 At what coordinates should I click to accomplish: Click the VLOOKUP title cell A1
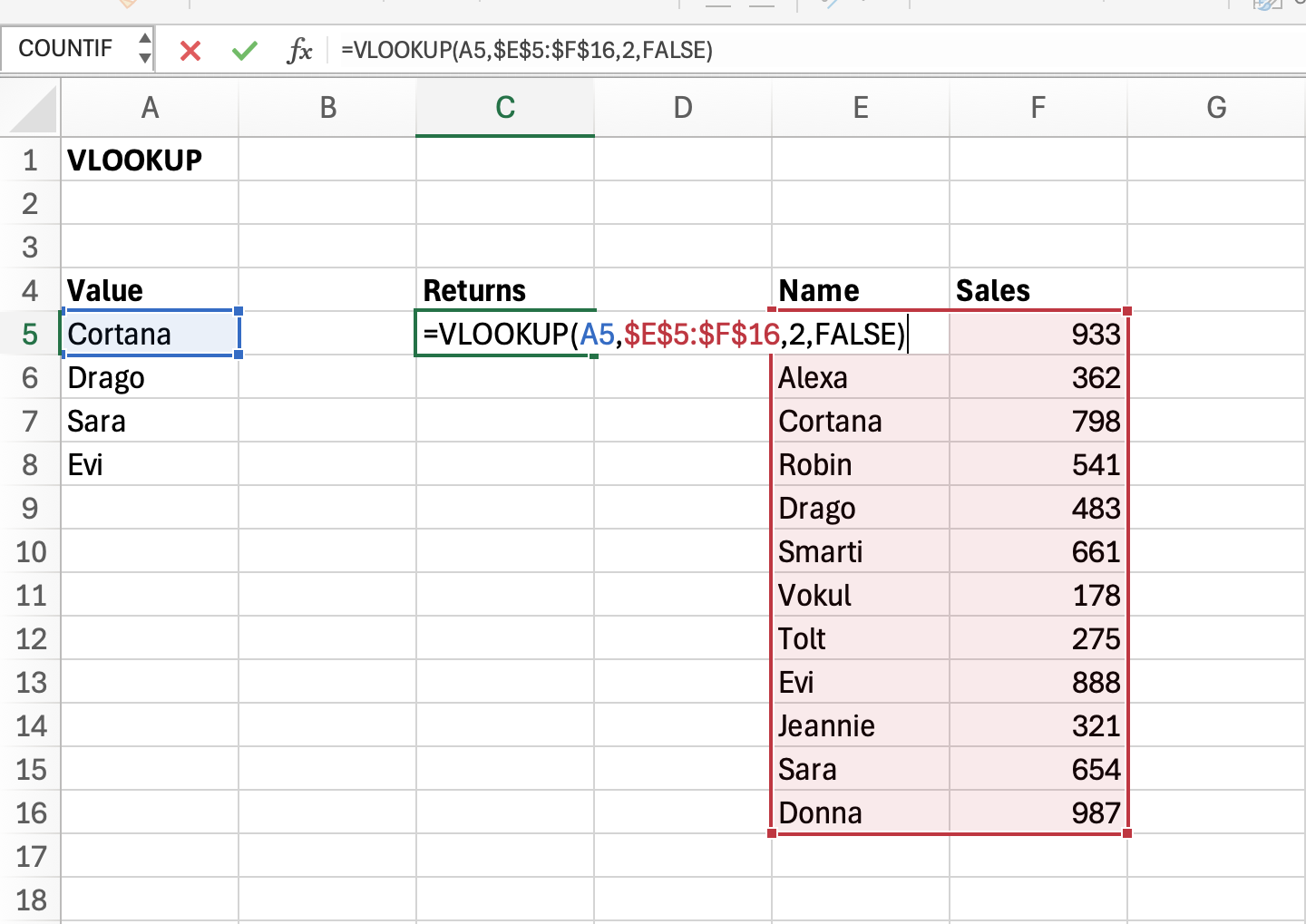(x=150, y=160)
